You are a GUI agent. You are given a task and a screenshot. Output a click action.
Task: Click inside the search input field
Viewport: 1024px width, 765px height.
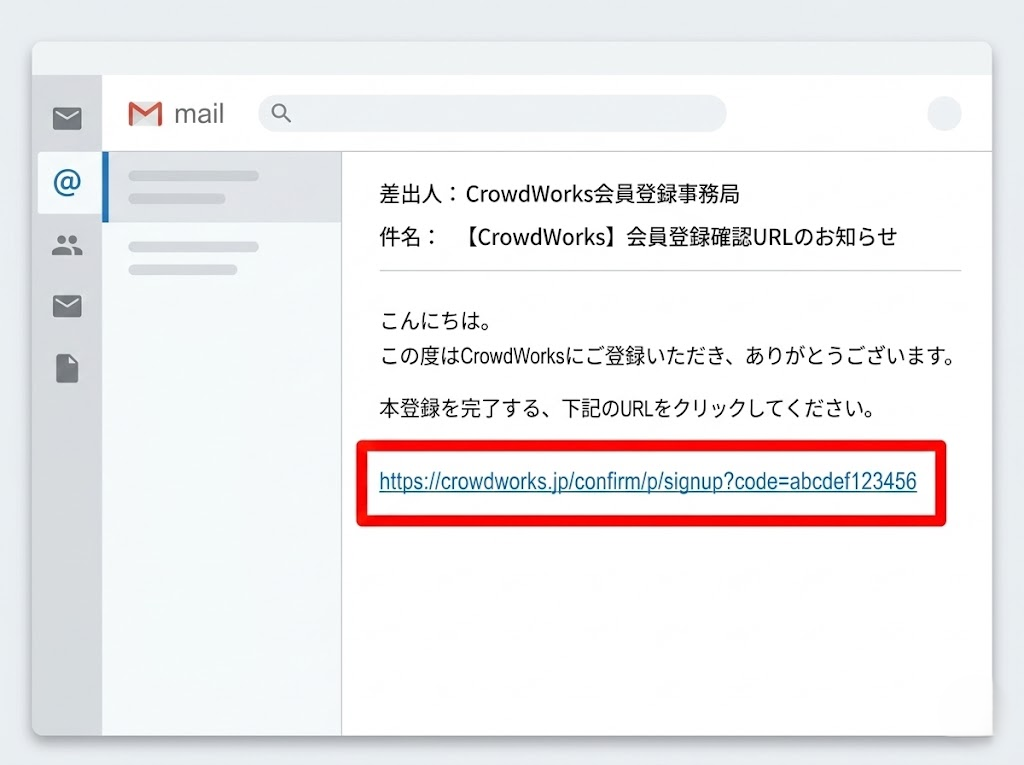point(490,113)
